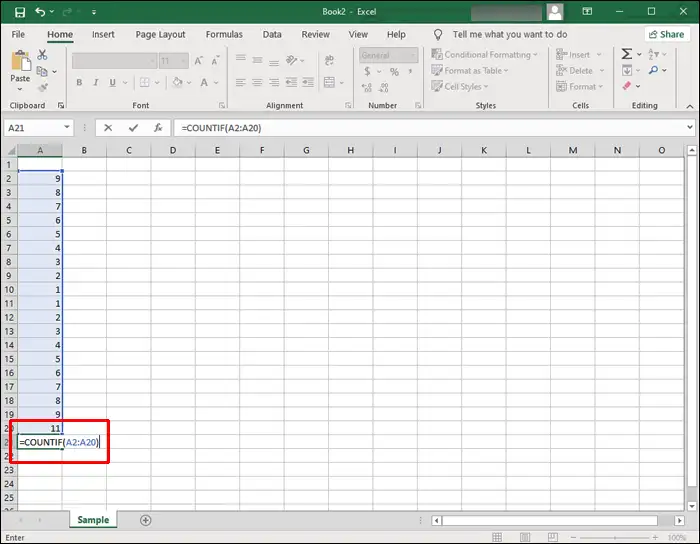The height and width of the screenshot is (544, 700).
Task: Click the Decrease Decimal icon
Action: 383,88
